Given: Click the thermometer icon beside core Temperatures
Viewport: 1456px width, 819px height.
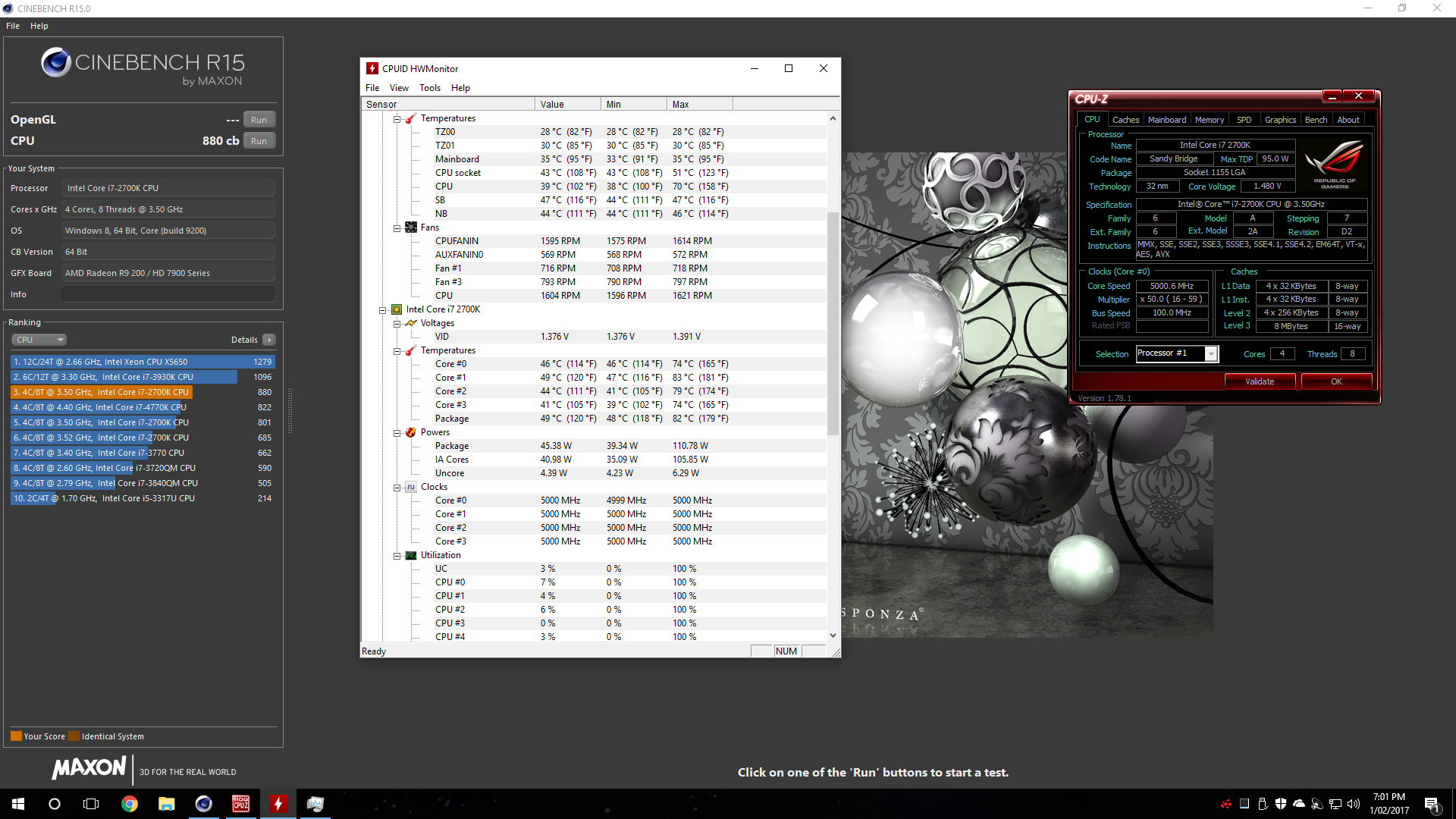Looking at the screenshot, I should point(410,350).
